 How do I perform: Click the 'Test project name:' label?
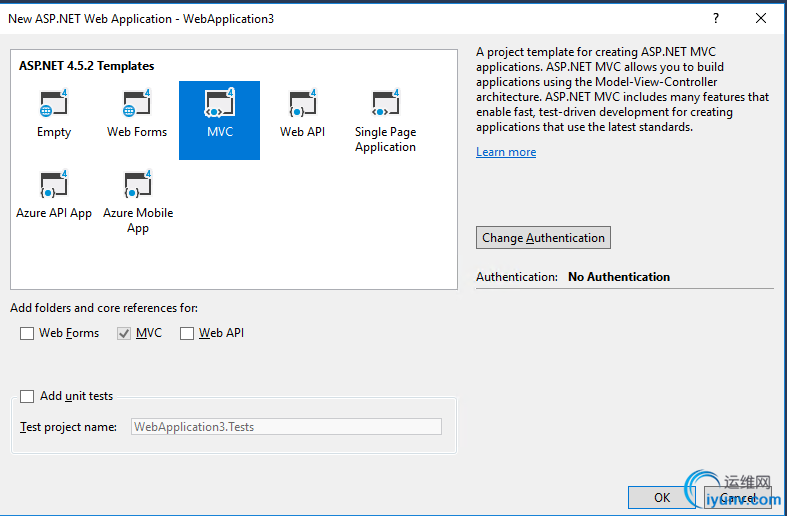pyautogui.click(x=68, y=427)
